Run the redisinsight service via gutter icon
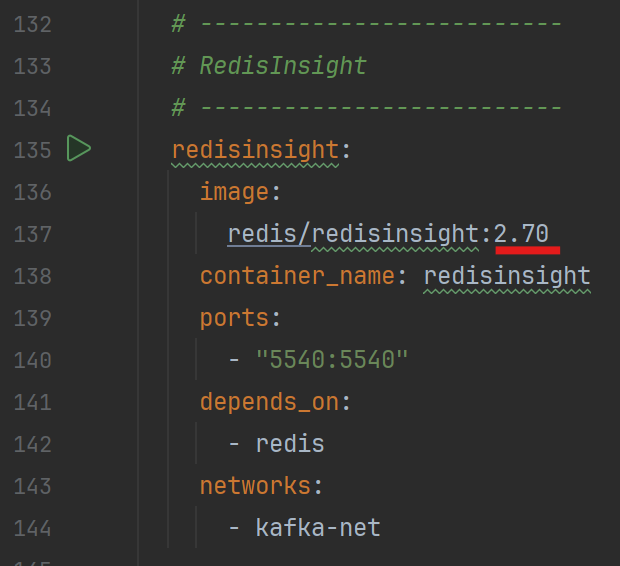This screenshot has height=566, width=620. click(x=79, y=148)
